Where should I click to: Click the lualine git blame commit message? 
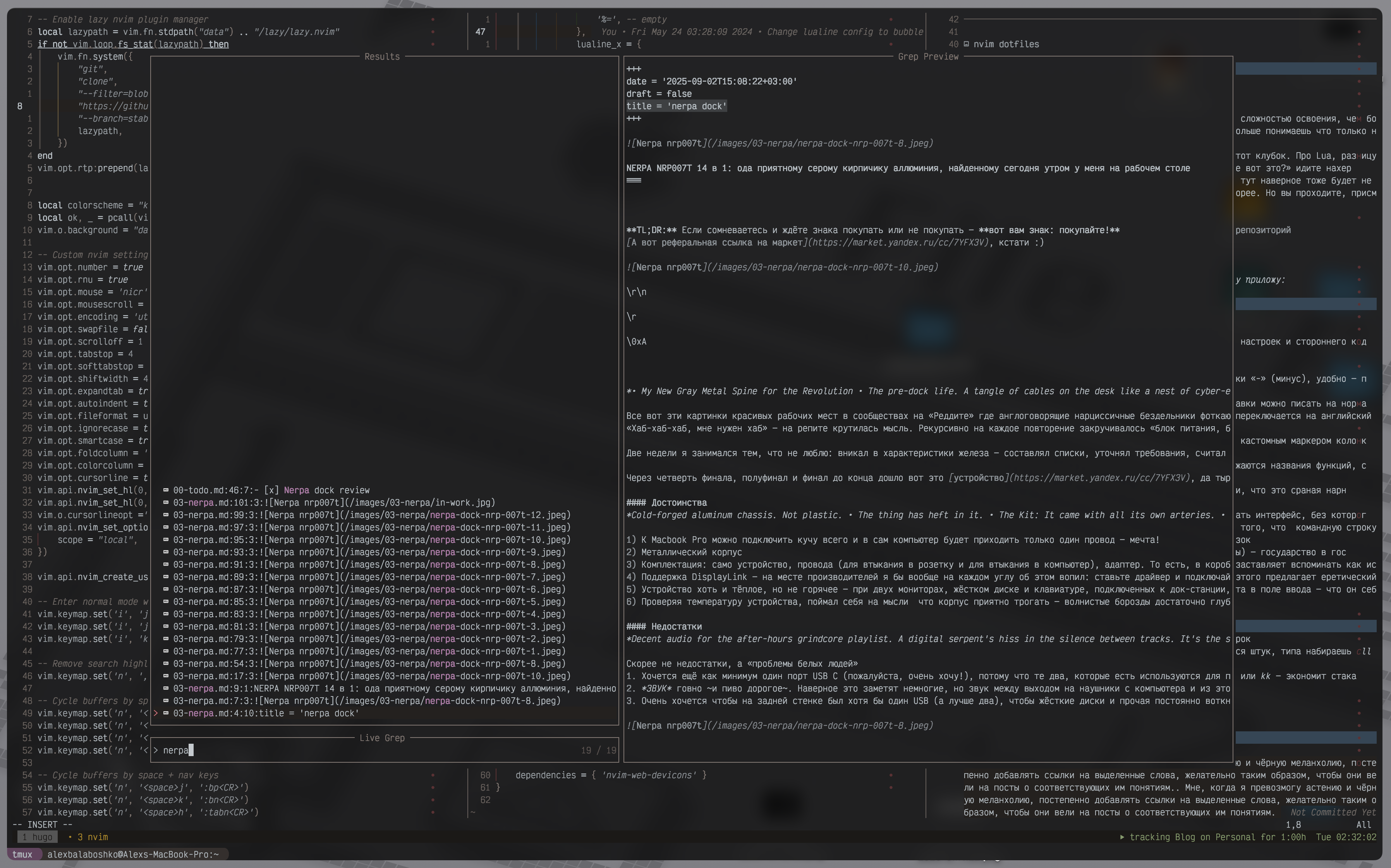pyautogui.click(x=845, y=32)
